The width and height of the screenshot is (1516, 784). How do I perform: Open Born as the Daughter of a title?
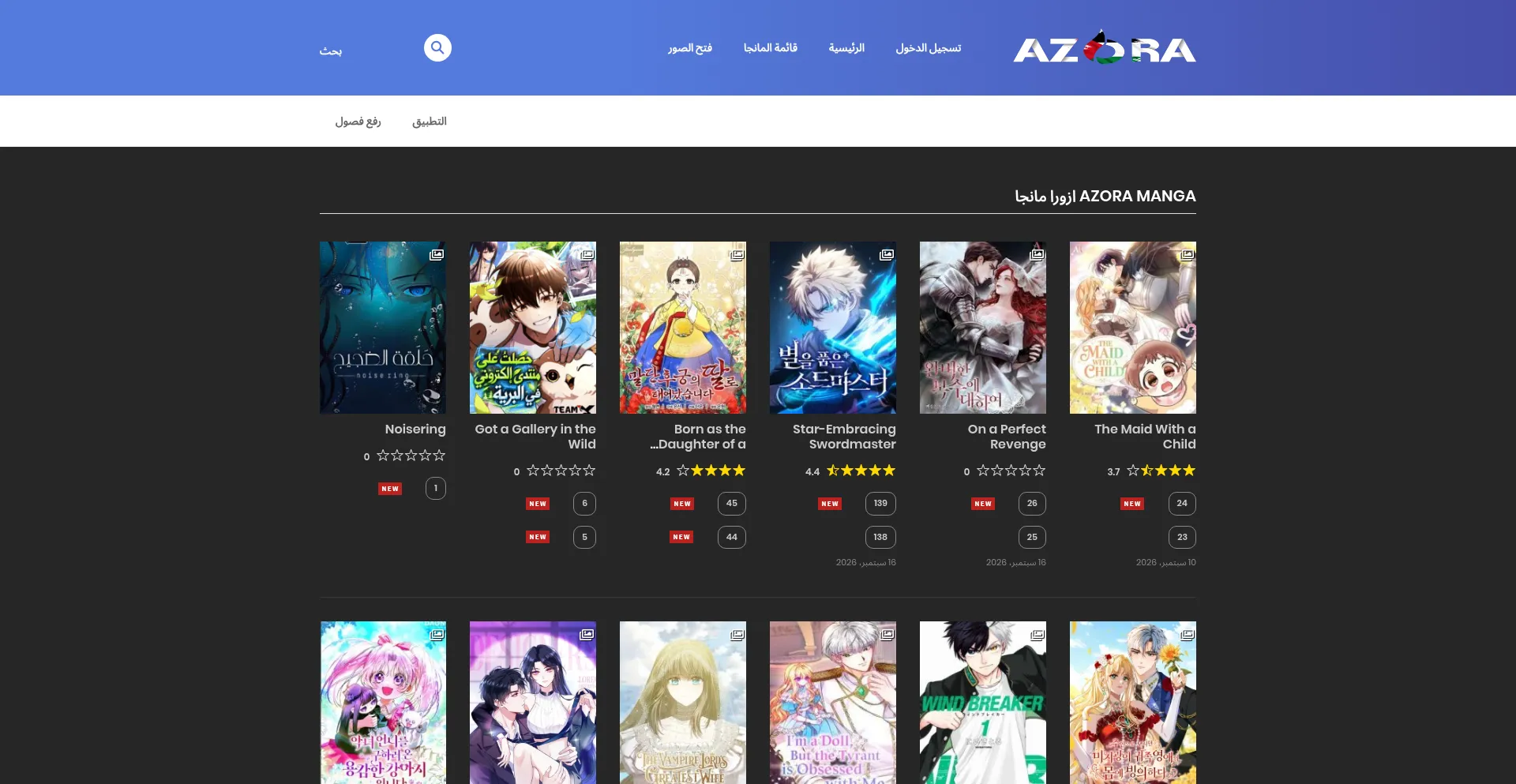tap(698, 437)
